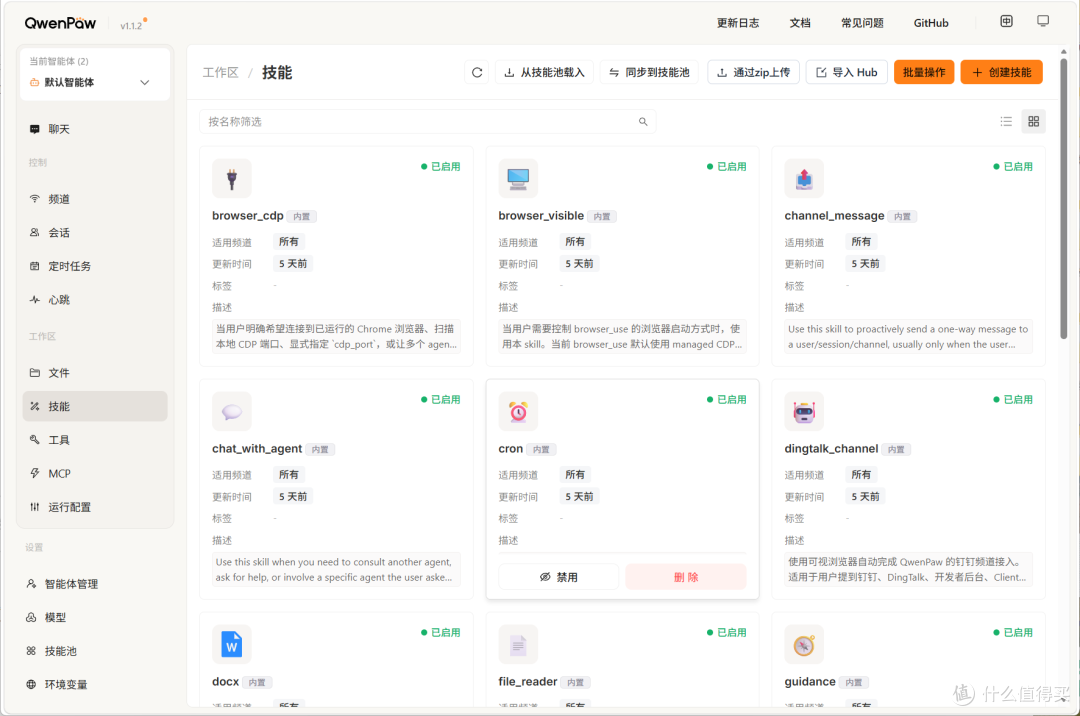
Task: Click the cron alarm clock icon
Action: tap(518, 412)
